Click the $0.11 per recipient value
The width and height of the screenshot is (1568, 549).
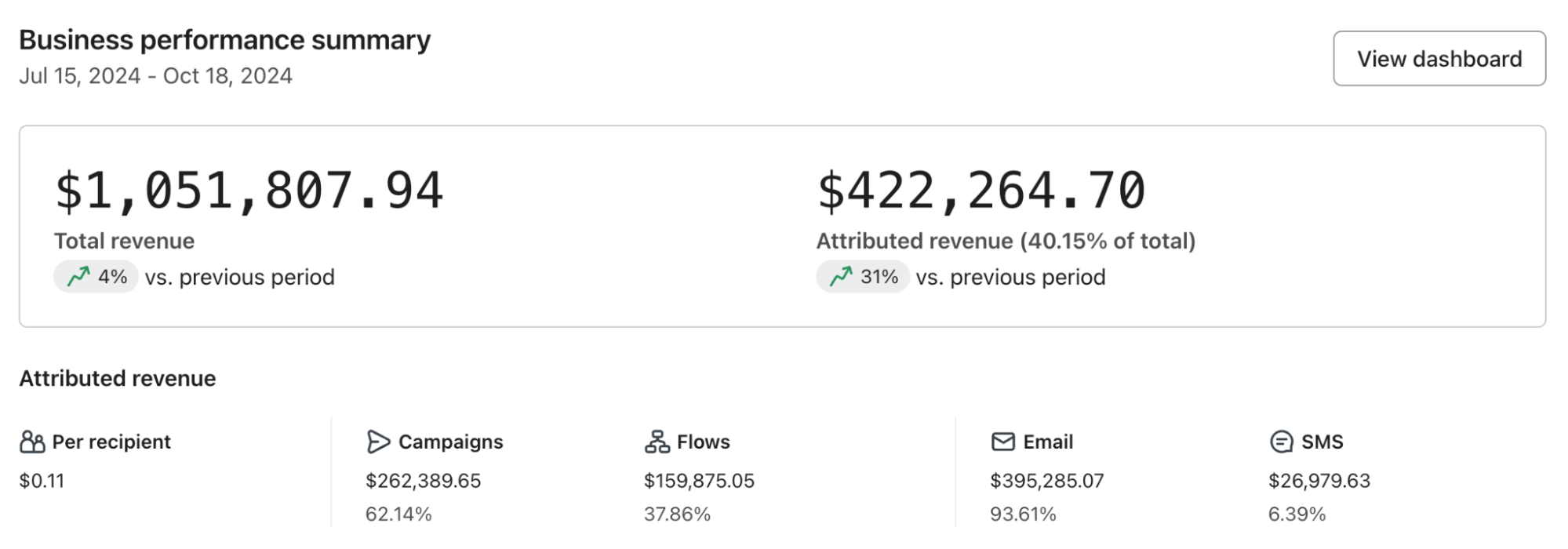click(x=42, y=481)
